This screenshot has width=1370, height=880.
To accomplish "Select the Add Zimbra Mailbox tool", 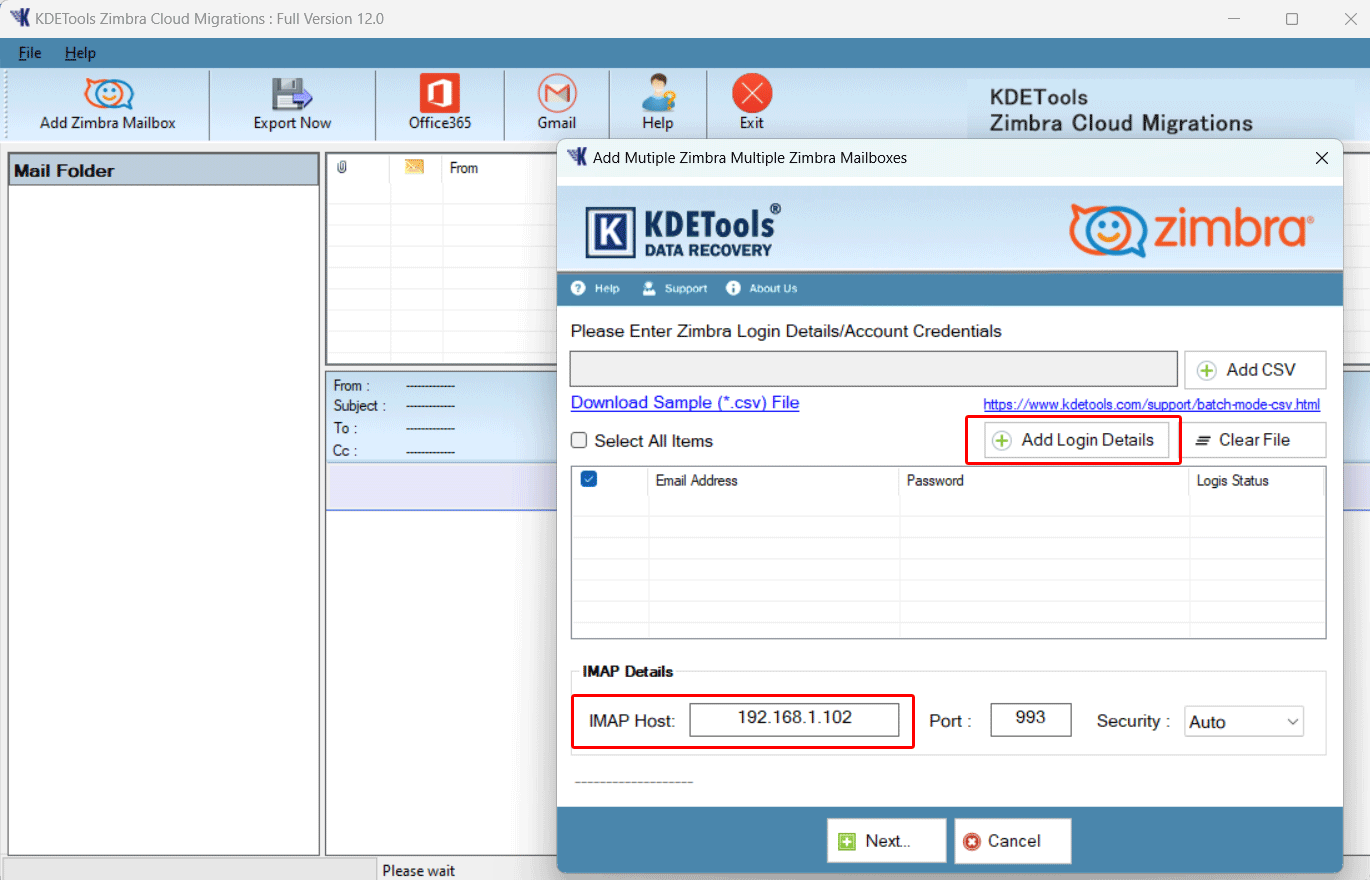I will [107, 102].
